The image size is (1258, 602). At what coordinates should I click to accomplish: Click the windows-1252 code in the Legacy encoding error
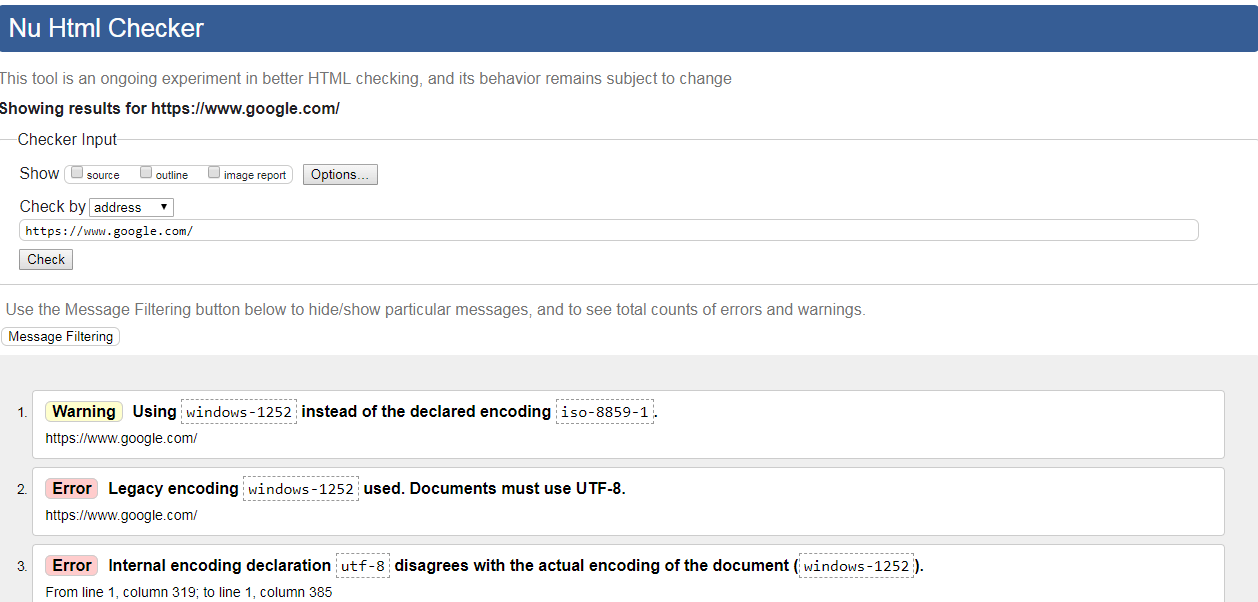click(x=301, y=489)
